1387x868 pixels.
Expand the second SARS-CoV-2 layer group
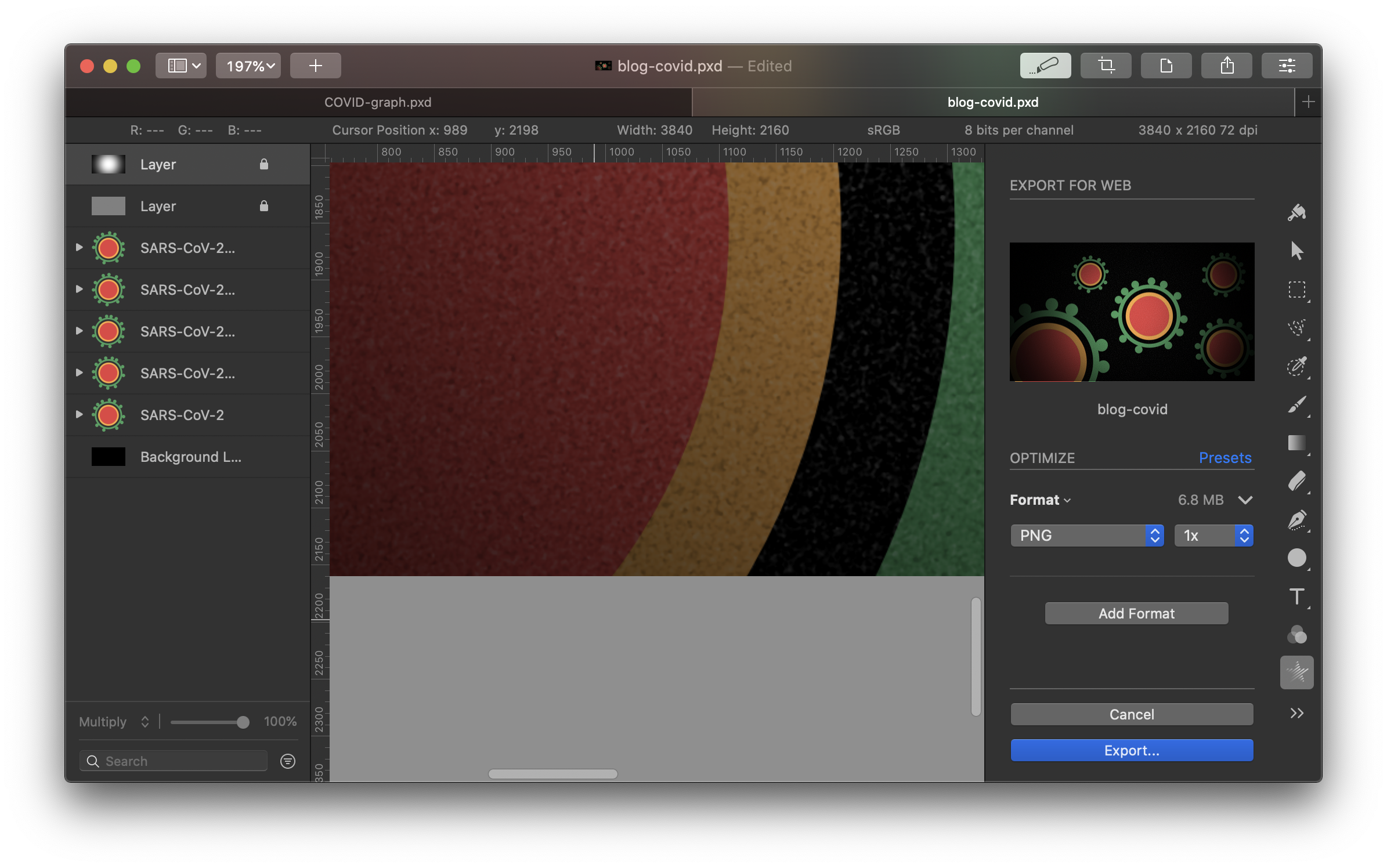(80, 289)
